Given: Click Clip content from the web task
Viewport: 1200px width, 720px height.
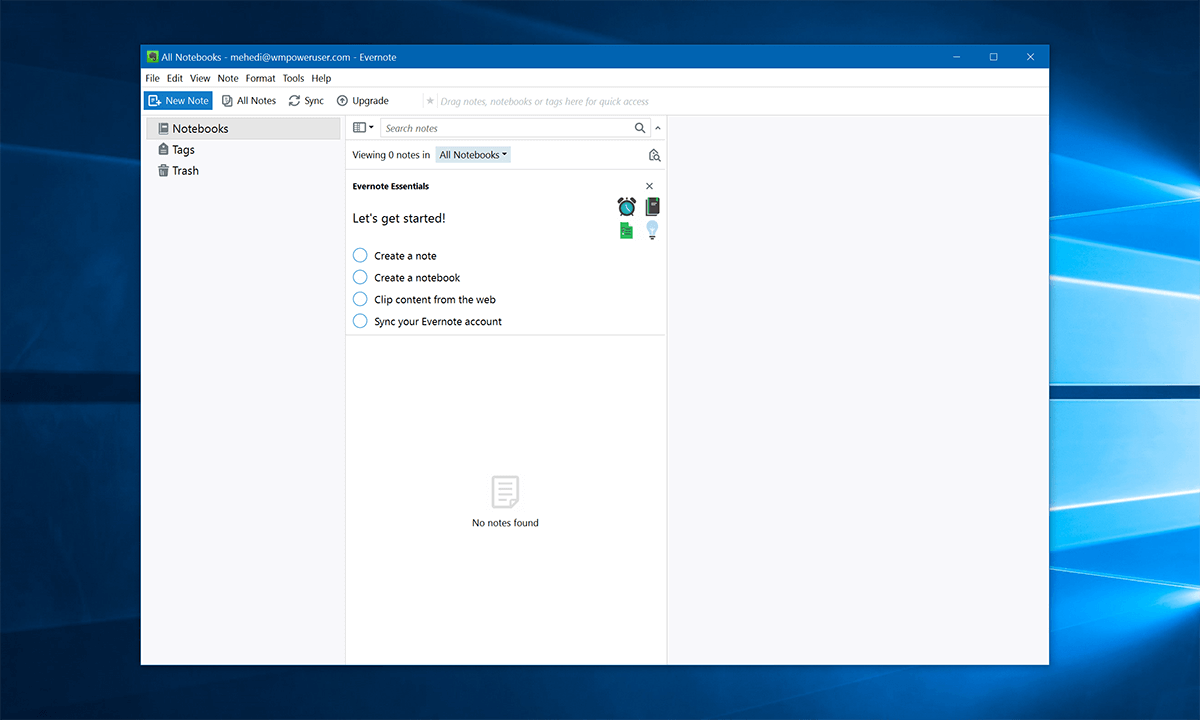Looking at the screenshot, I should tap(360, 299).
